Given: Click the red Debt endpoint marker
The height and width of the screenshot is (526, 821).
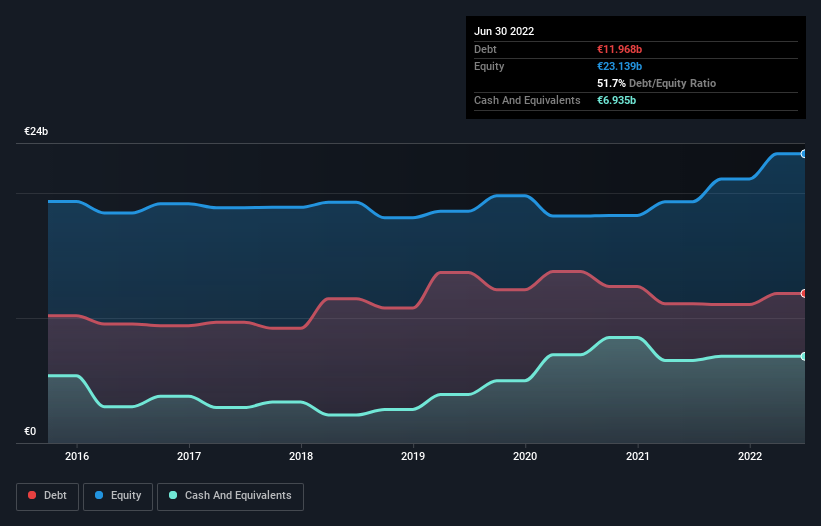Looking at the screenshot, I should tap(804, 294).
